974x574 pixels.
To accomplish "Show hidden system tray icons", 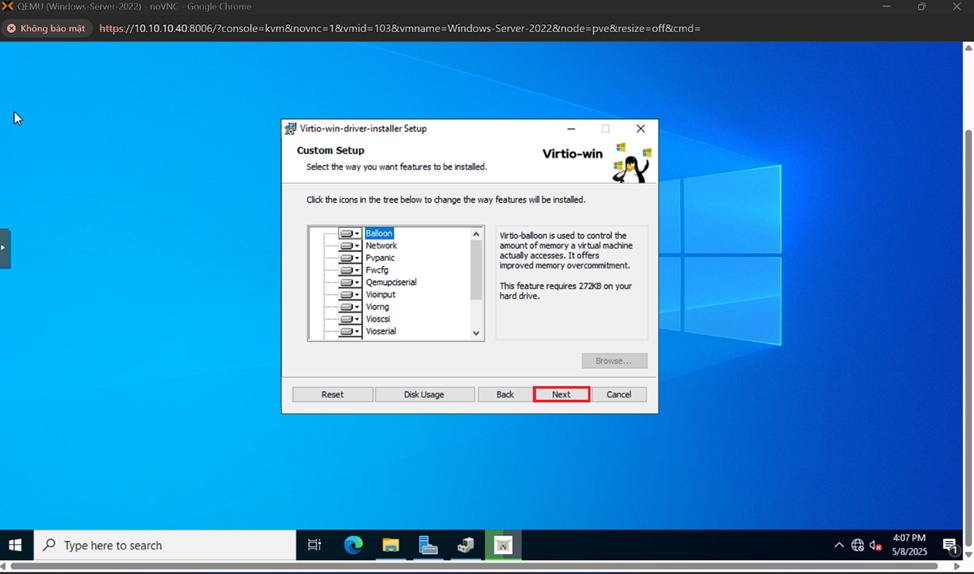I will [x=838, y=545].
